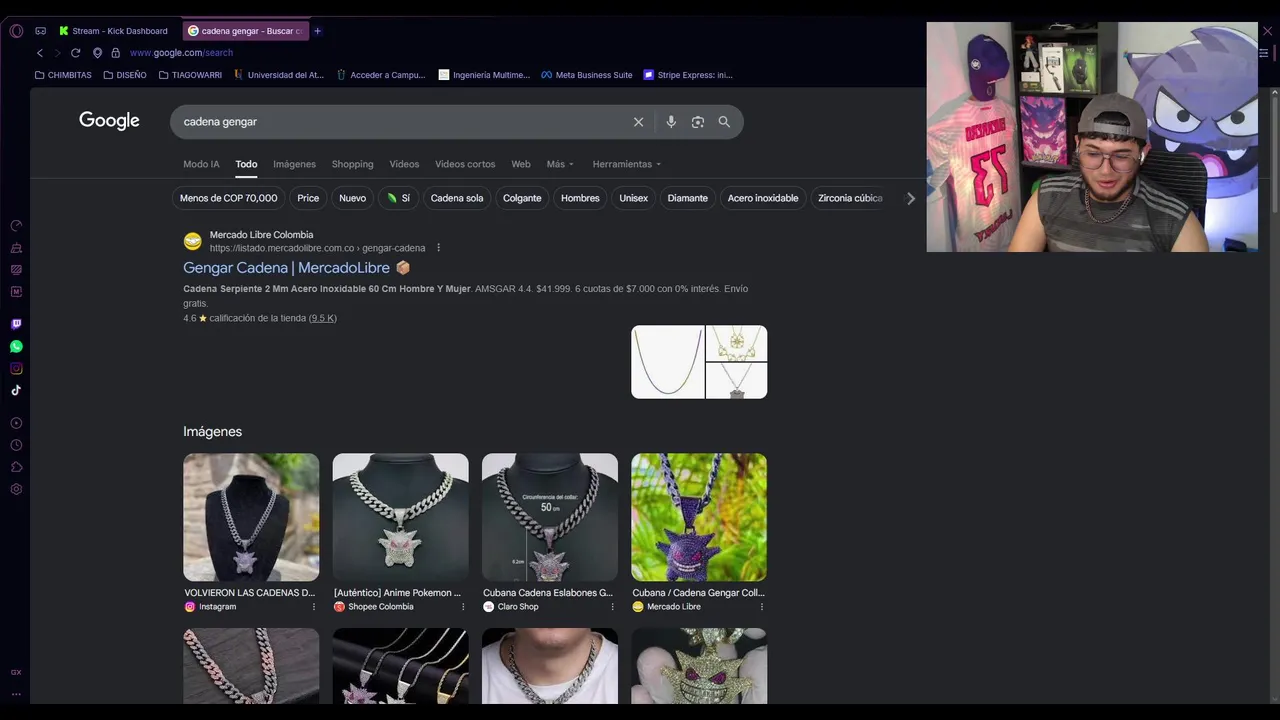The height and width of the screenshot is (720, 1280).
Task: Toggle the Sí filter chip with leaf
Action: tap(398, 198)
